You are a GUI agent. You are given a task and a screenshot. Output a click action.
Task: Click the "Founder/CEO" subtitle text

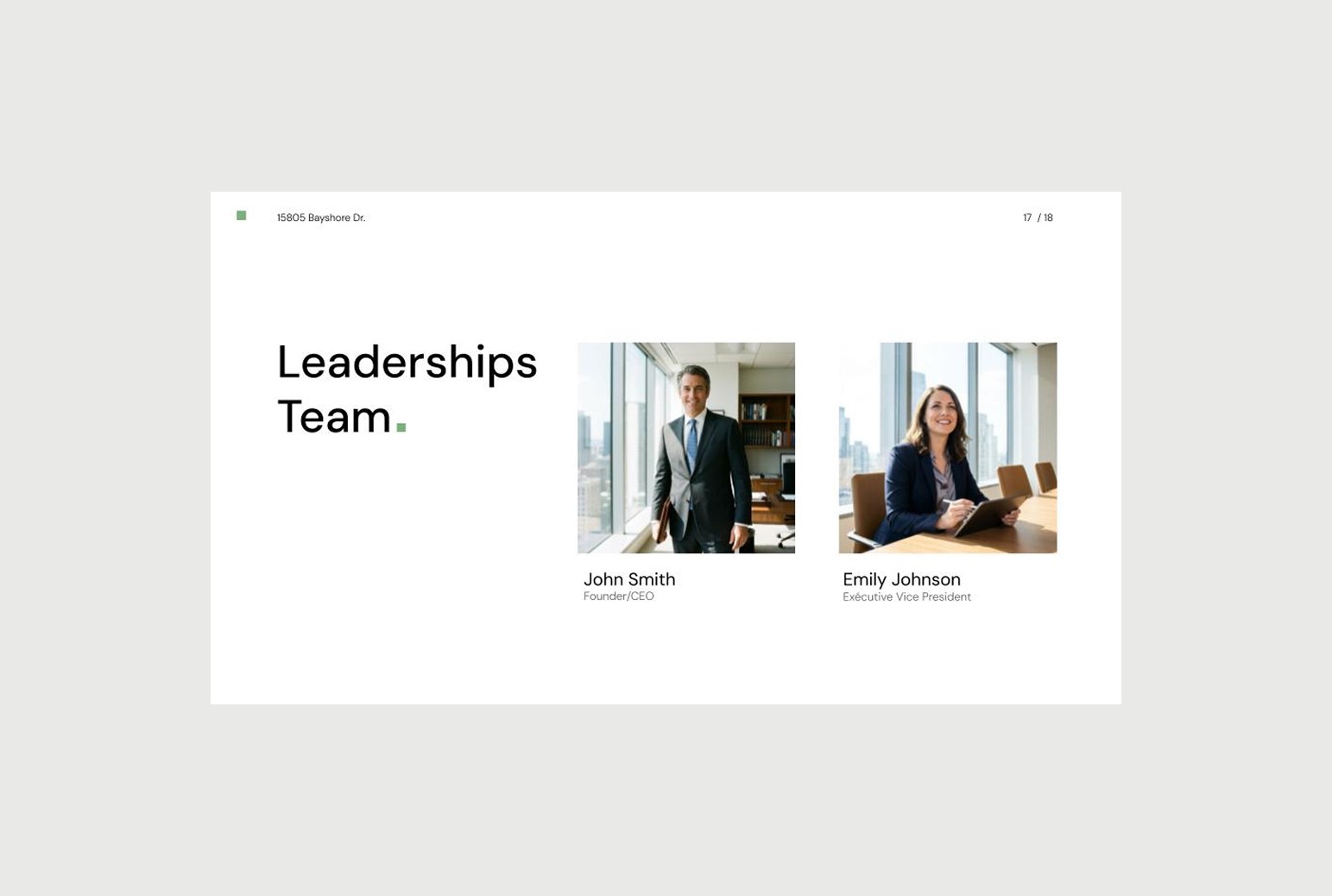coord(619,596)
